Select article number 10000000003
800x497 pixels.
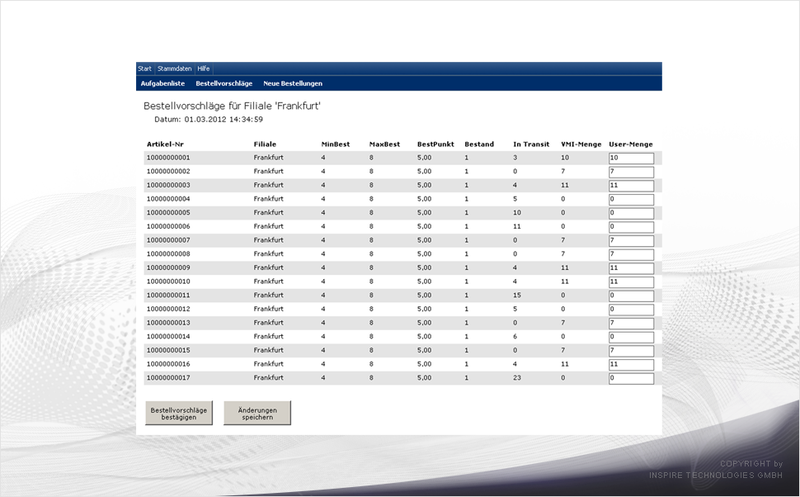168,185
